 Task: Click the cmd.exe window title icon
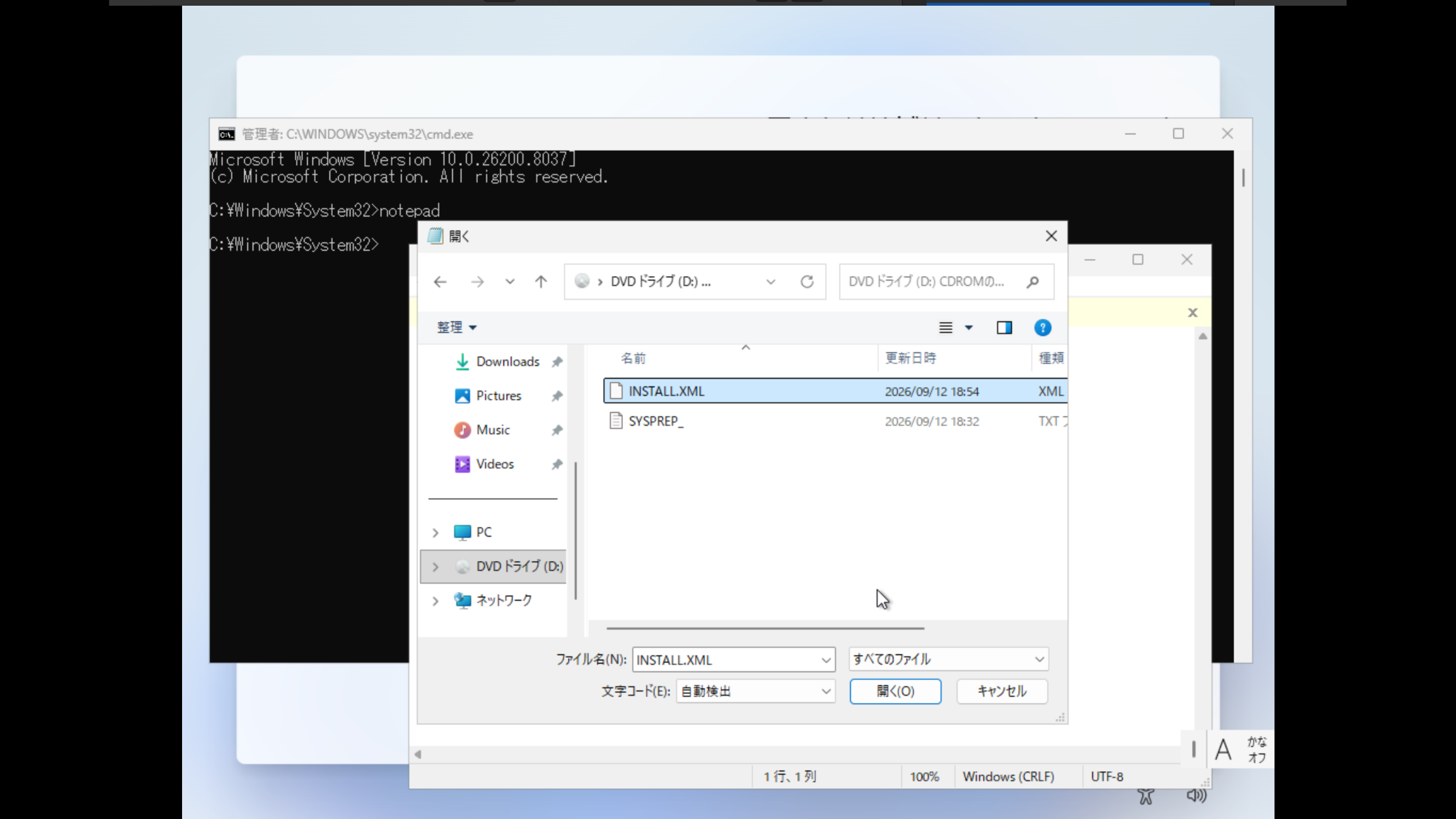[226, 134]
